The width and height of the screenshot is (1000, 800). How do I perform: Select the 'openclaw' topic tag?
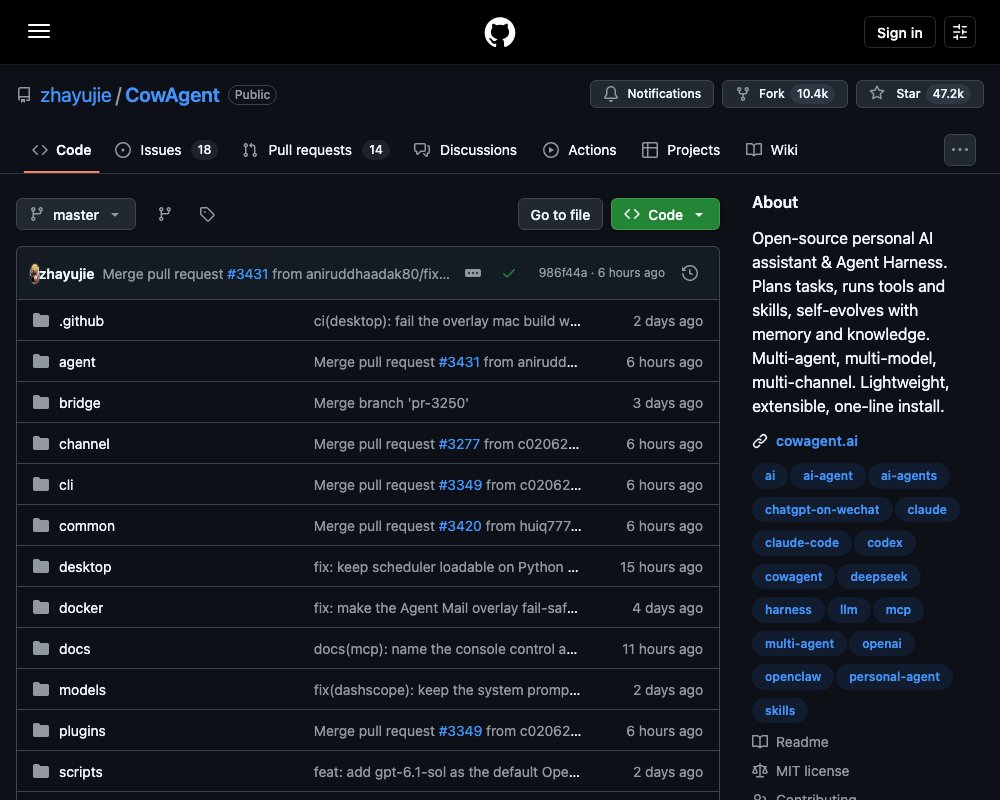[793, 676]
